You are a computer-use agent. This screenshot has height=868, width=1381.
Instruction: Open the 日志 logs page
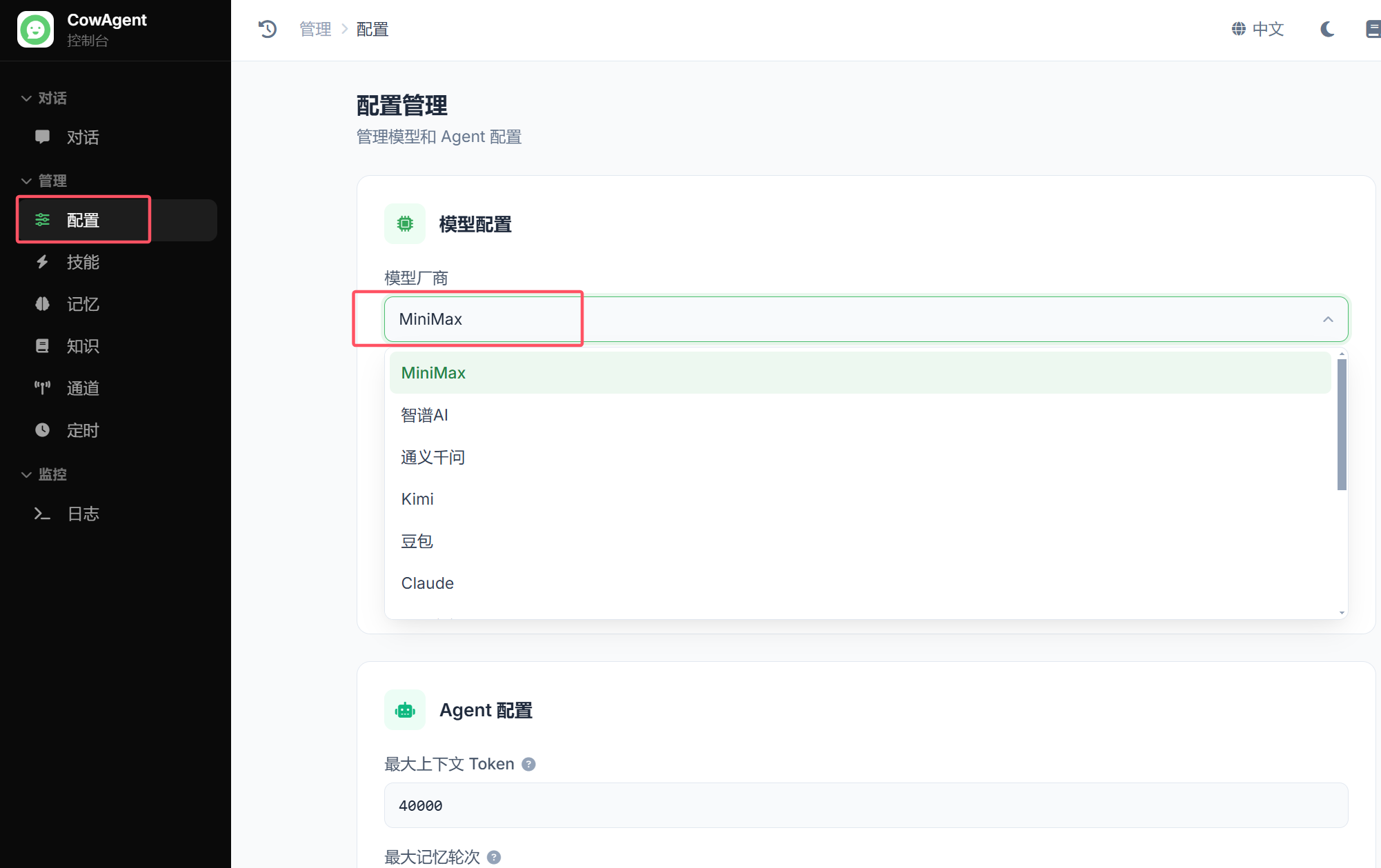point(83,514)
